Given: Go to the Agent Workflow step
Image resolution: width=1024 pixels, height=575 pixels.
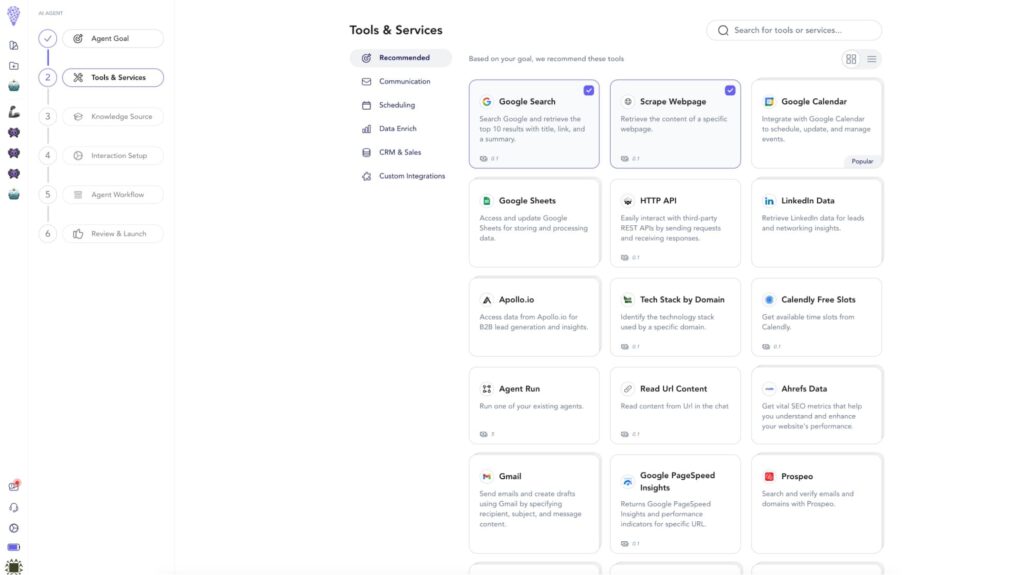Looking at the screenshot, I should pyautogui.click(x=113, y=195).
